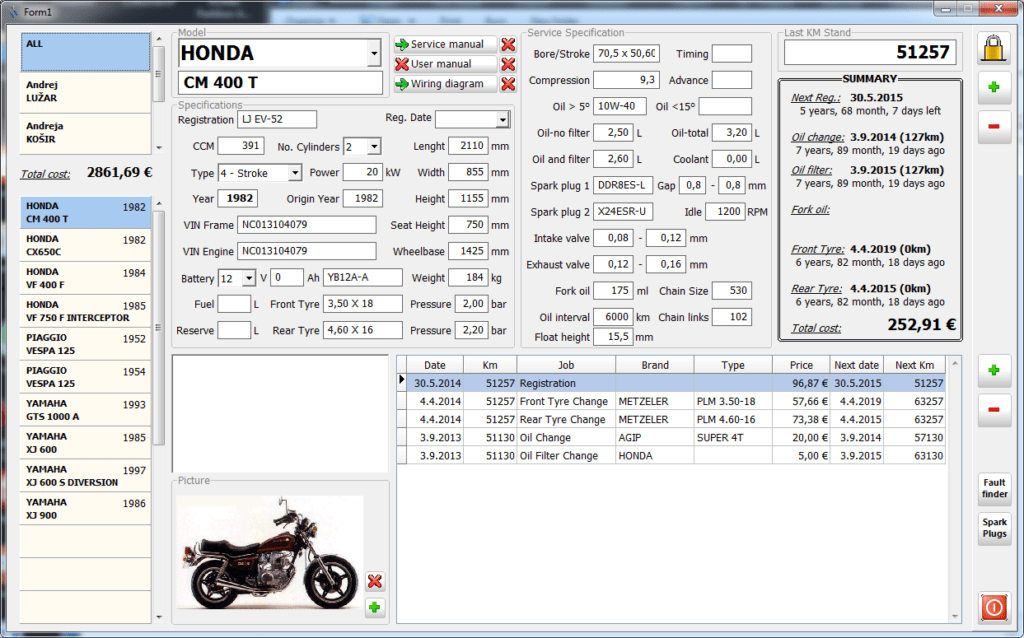Click the Front Tyre size field

pos(362,304)
